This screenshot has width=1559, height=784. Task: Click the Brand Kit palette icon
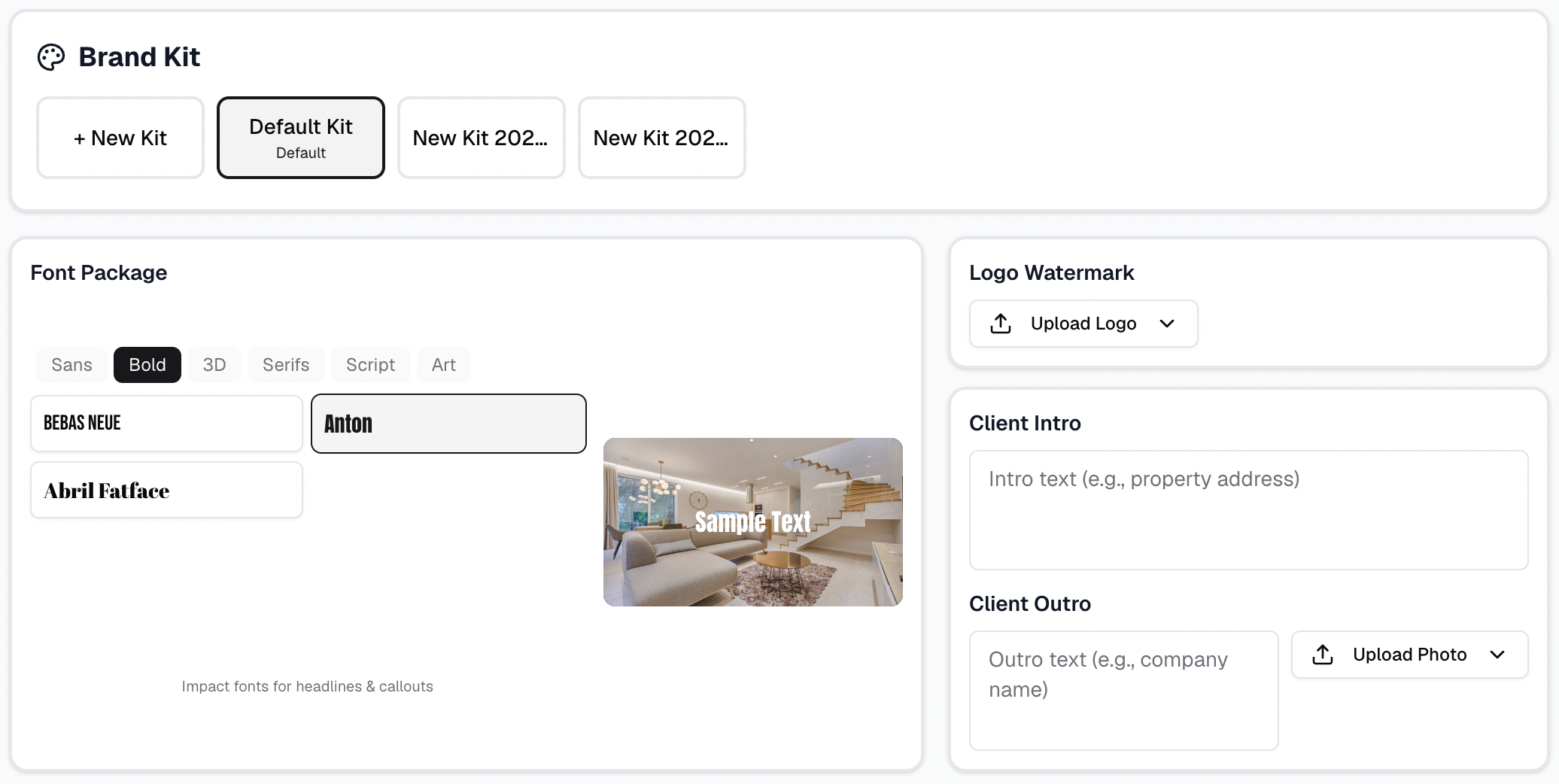51,57
